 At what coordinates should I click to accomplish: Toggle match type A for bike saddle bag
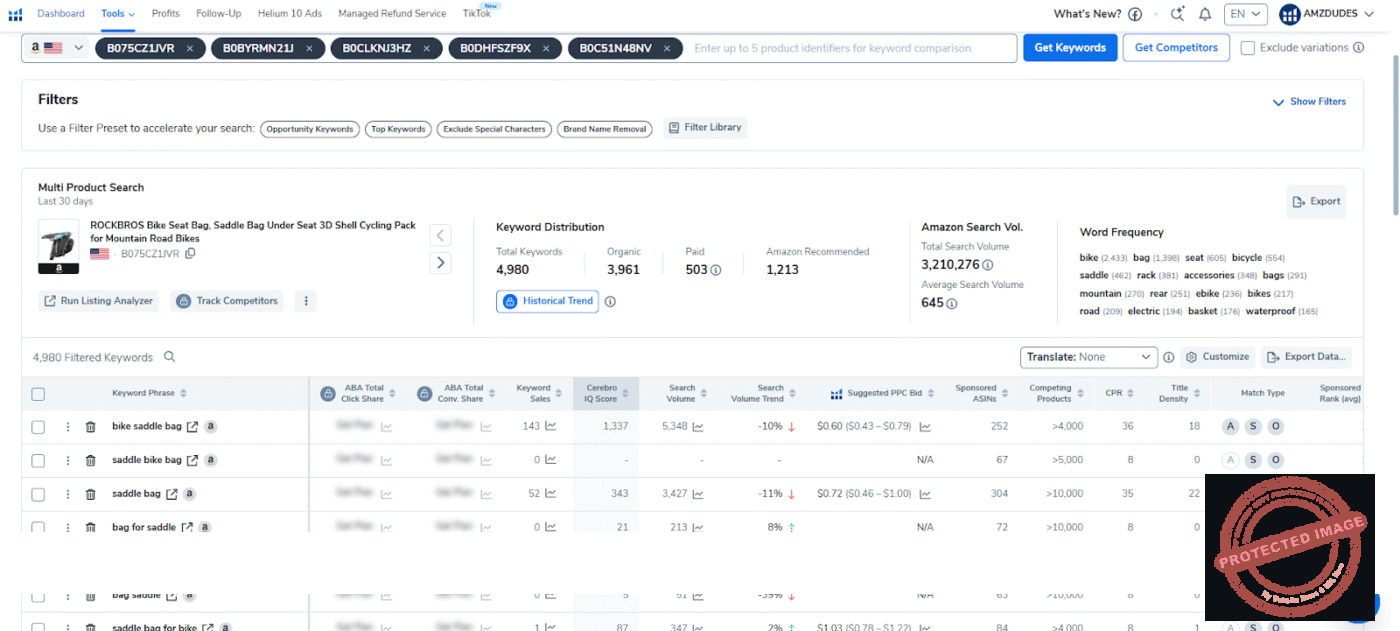1230,427
